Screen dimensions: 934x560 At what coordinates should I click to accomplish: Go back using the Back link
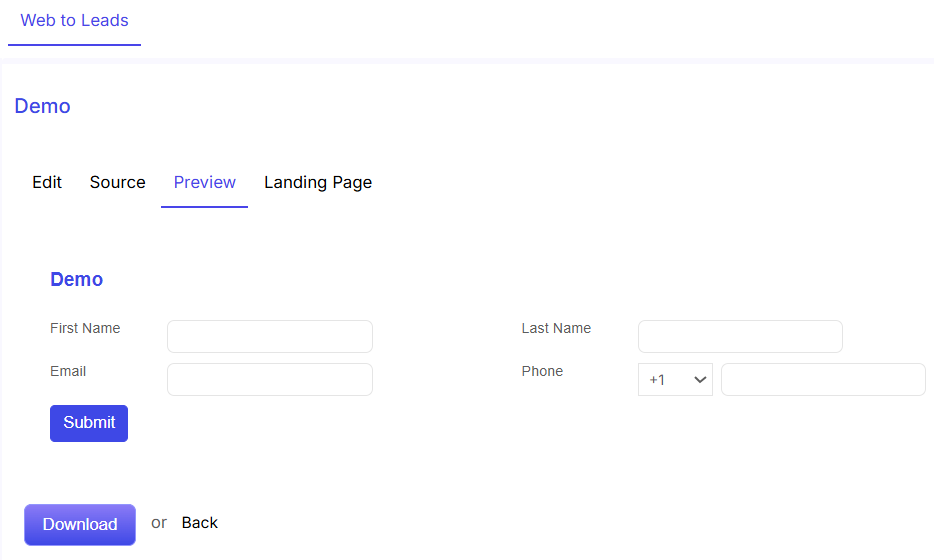(x=200, y=522)
